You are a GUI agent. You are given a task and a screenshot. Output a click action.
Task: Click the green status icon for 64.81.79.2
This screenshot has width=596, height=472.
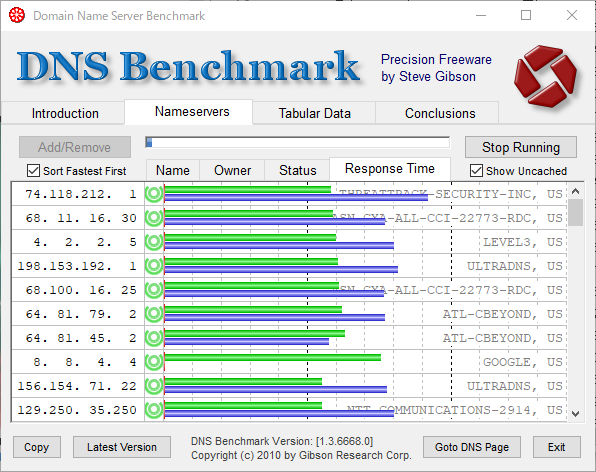154,314
